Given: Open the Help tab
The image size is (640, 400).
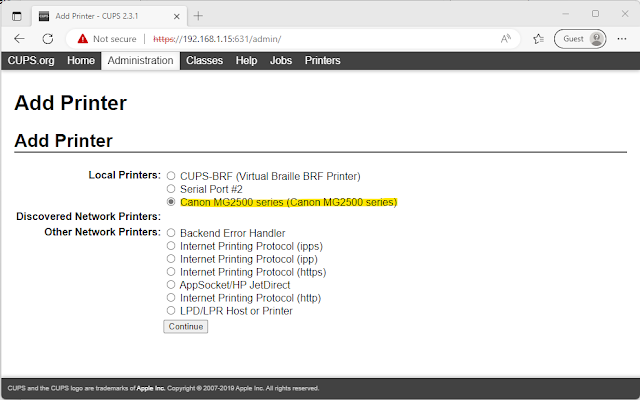Looking at the screenshot, I should (x=247, y=60).
